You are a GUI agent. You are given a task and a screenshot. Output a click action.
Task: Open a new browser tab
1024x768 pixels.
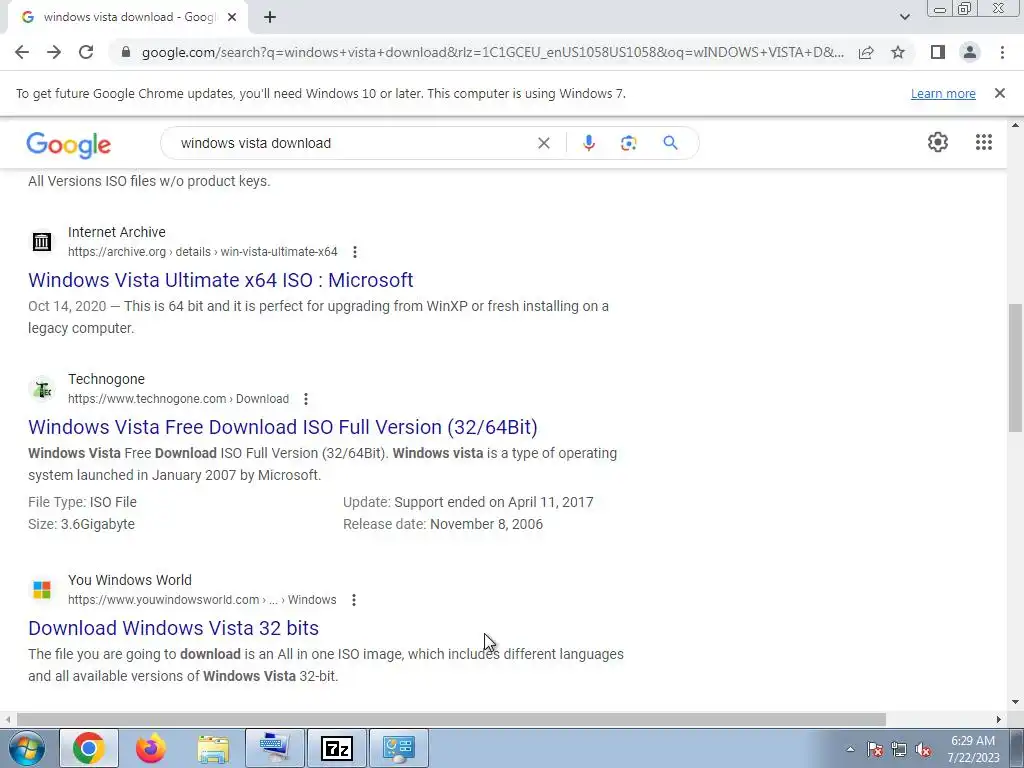tap(270, 18)
